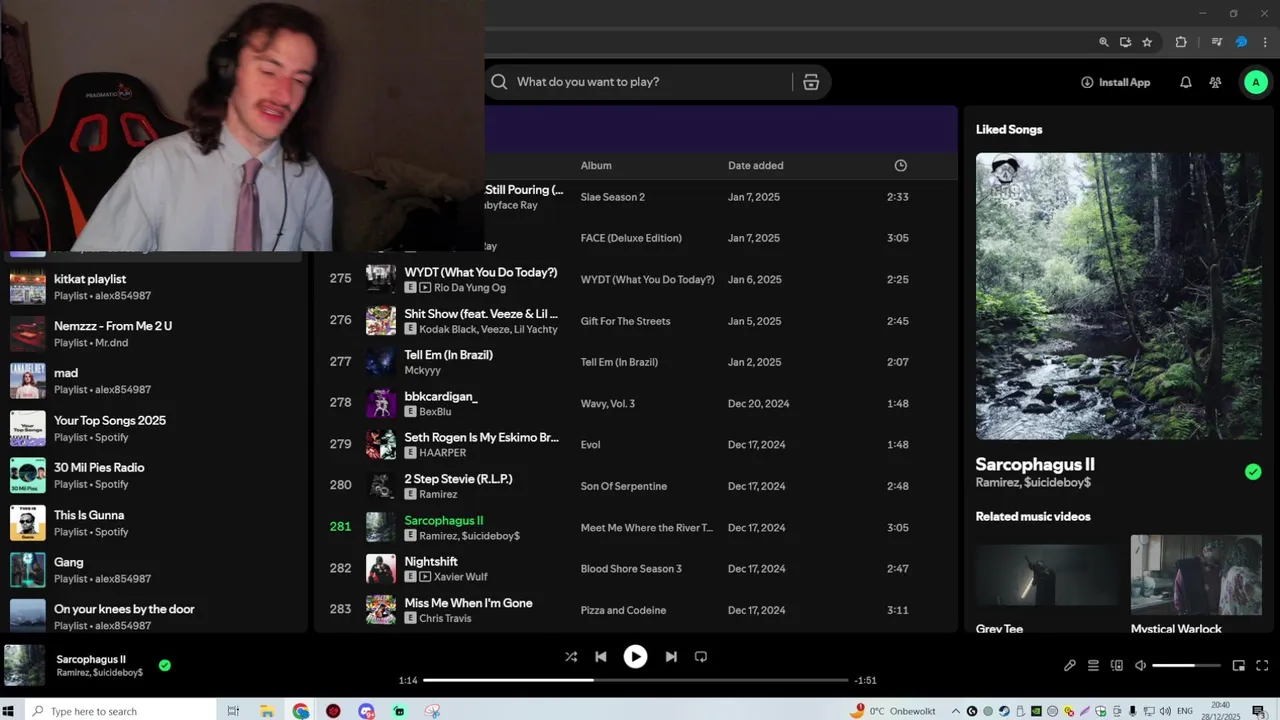Select the song Tell Em (In Brazil)
This screenshot has height=720, width=1280.
tap(448, 355)
